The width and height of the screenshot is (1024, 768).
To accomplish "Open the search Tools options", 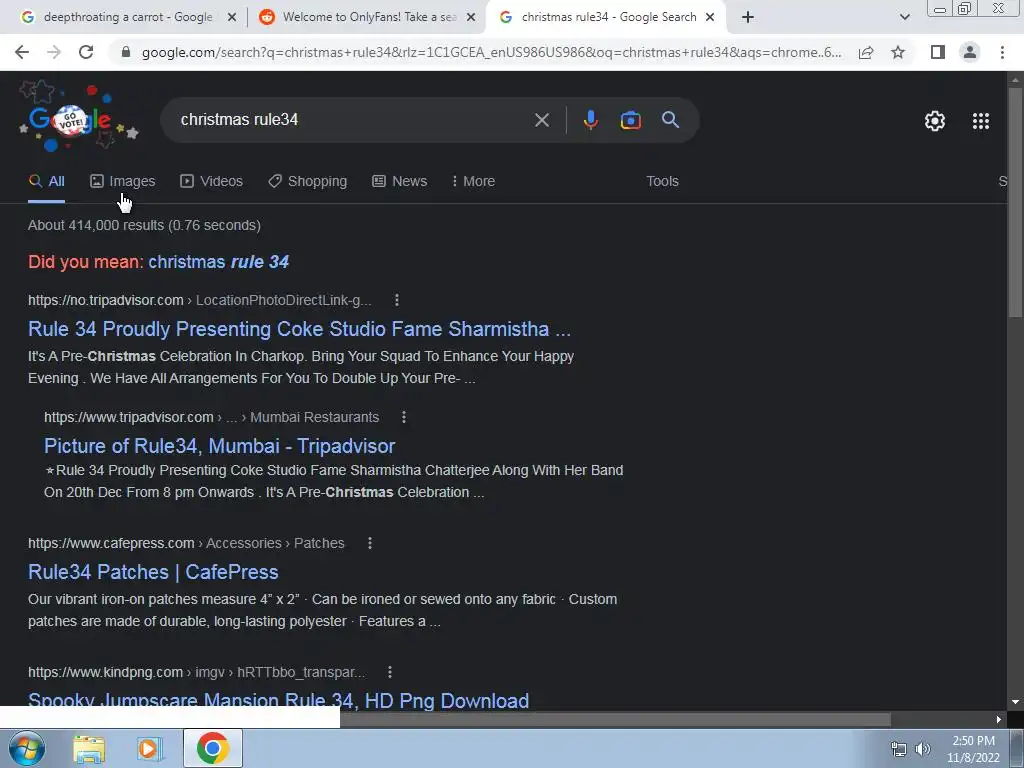I will click(662, 182).
